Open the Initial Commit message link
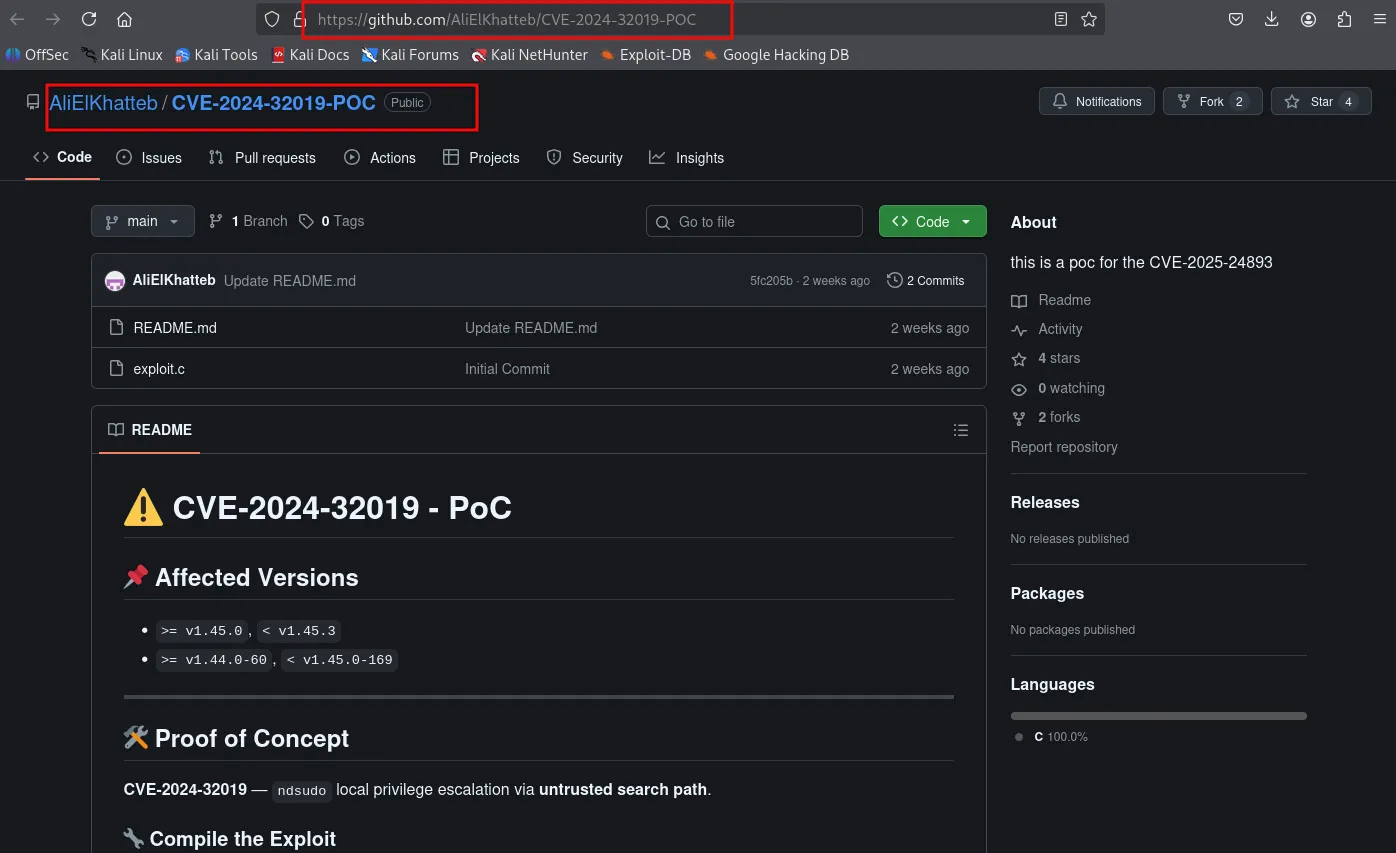The height and width of the screenshot is (853, 1396). click(507, 369)
